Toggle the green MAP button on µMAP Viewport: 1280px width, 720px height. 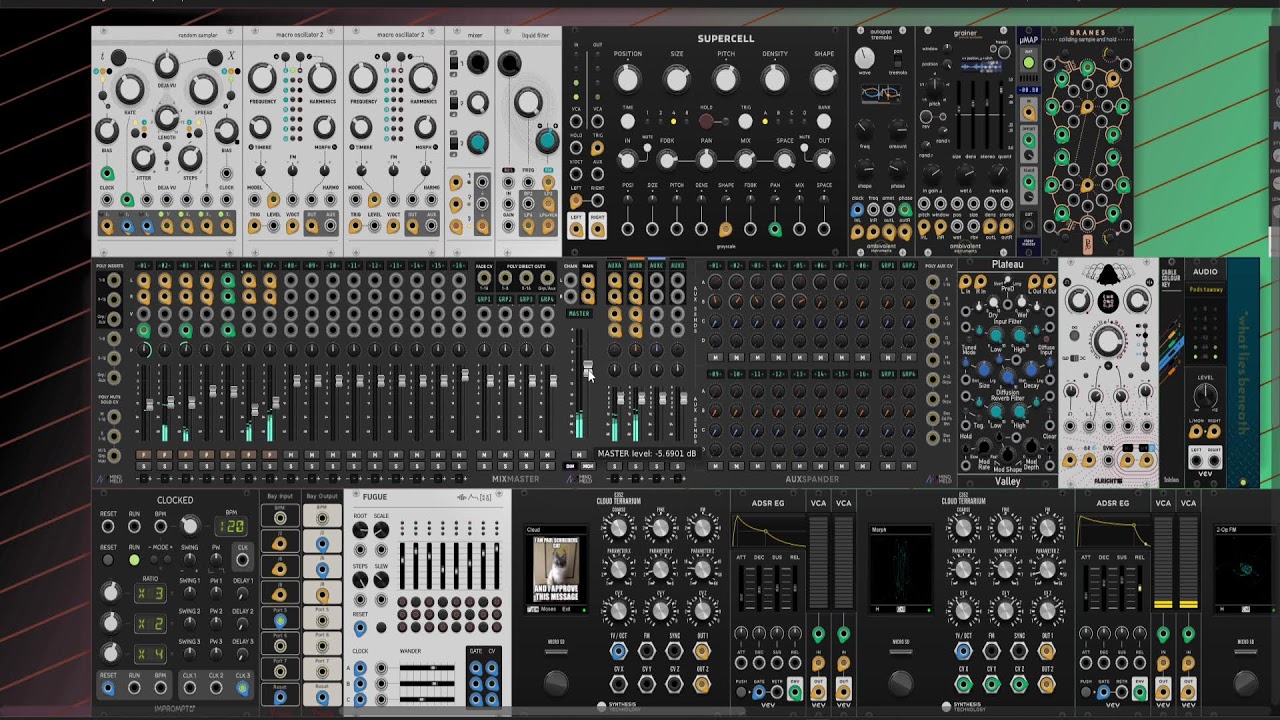[1028, 63]
